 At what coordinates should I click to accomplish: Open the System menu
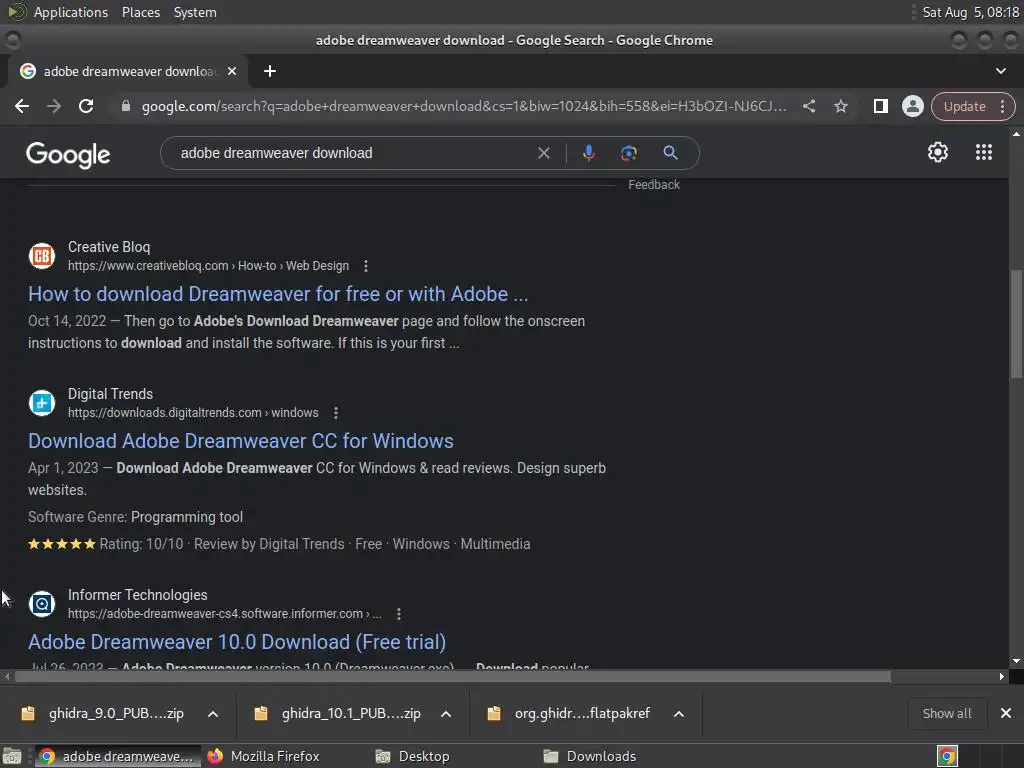[195, 12]
